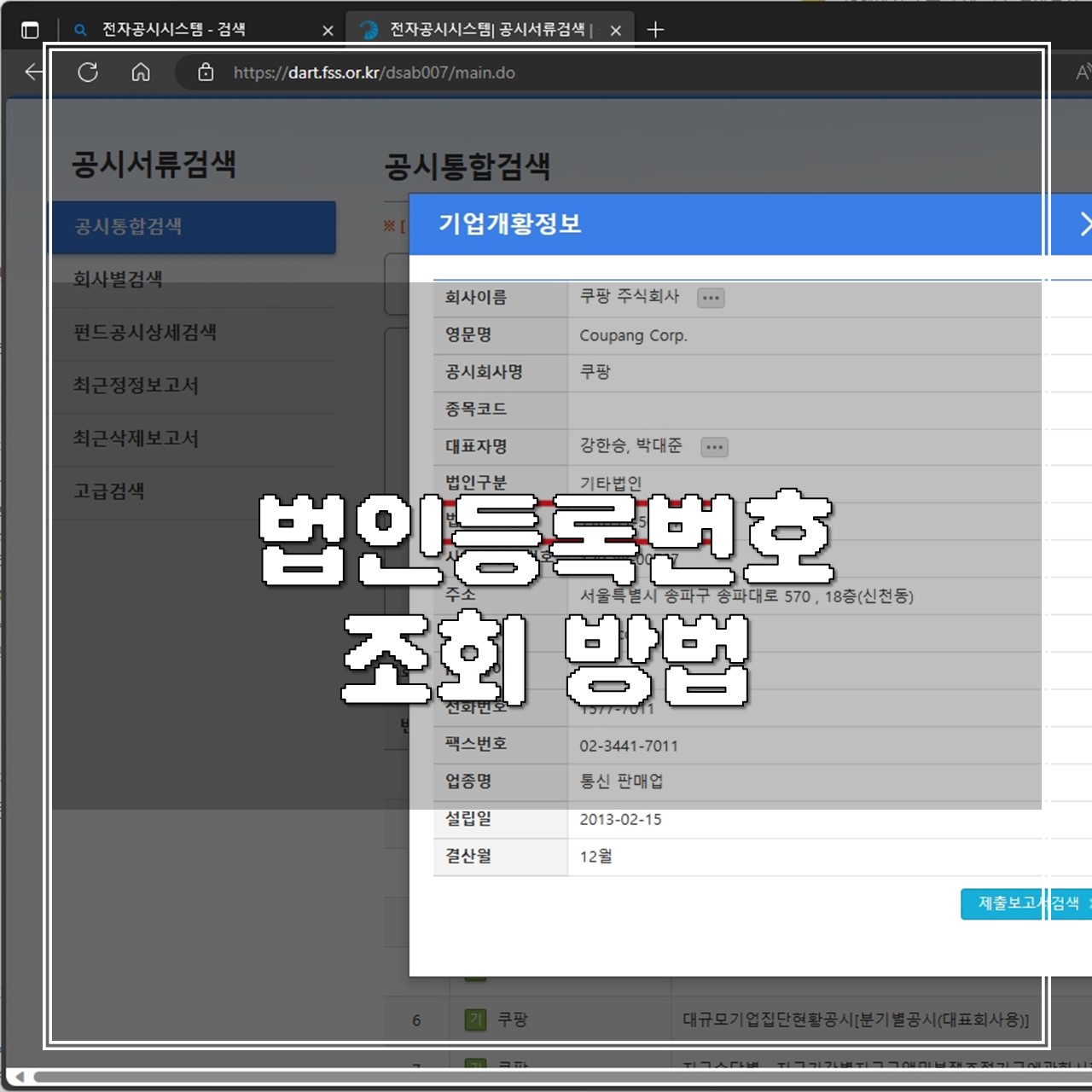Open 고급검색 in the sidebar menu
The width and height of the screenshot is (1092, 1092).
(x=108, y=491)
